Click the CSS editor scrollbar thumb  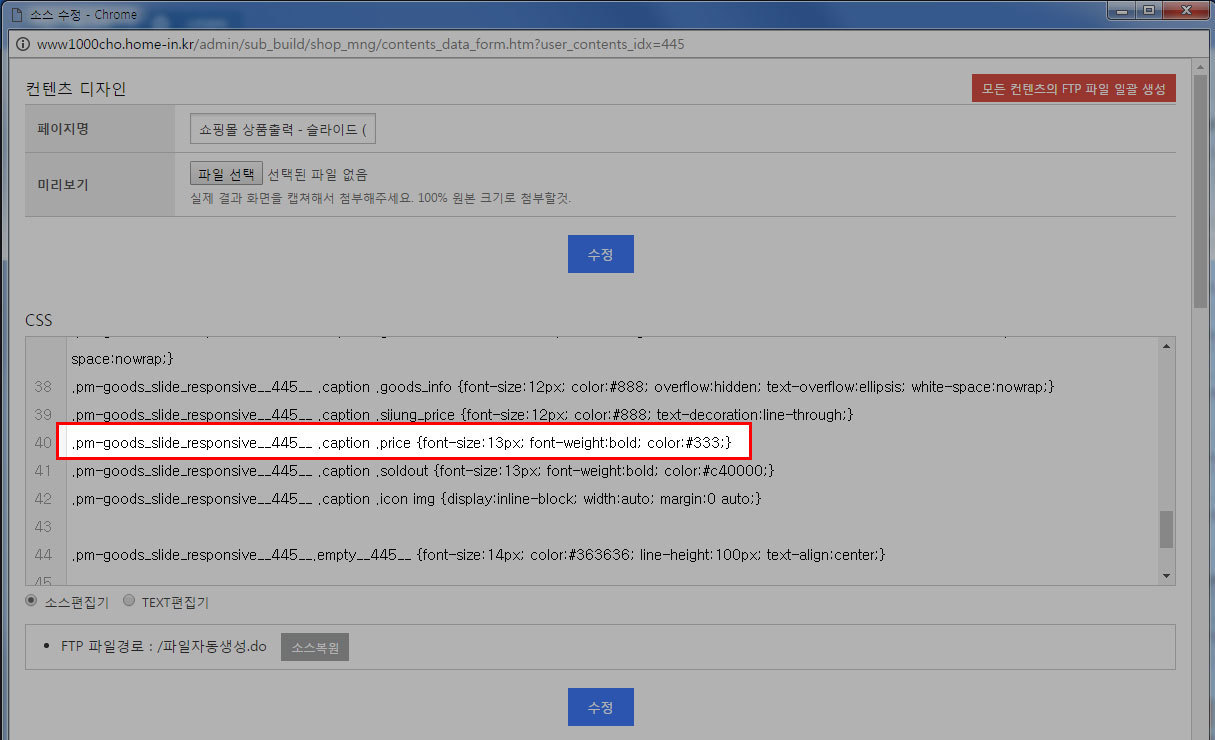coord(1166,529)
